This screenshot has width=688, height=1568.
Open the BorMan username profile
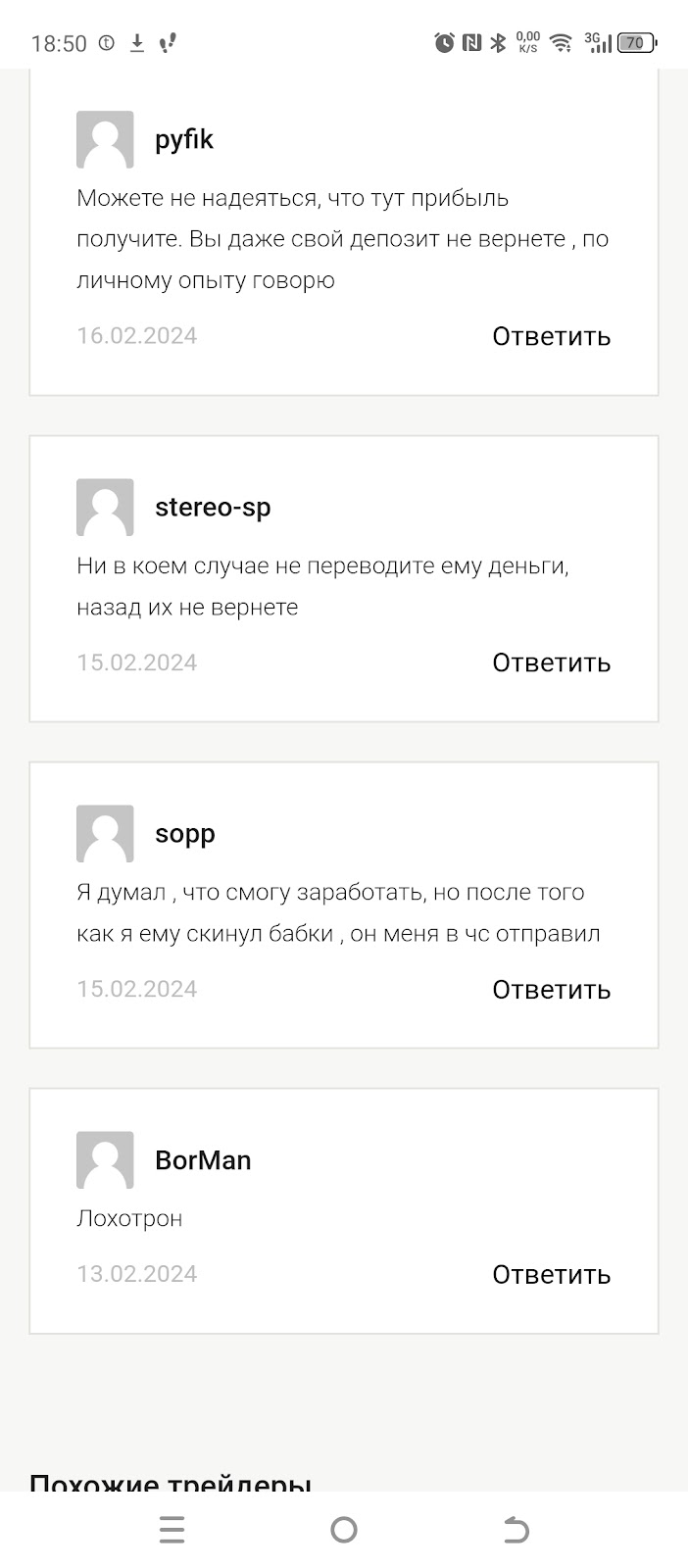[x=203, y=1160]
